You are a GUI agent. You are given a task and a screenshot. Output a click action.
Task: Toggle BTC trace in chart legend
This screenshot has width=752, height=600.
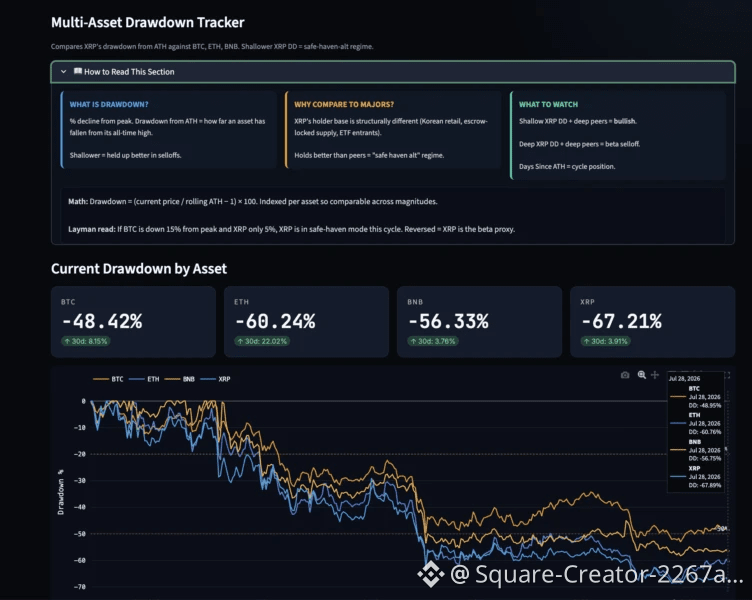coord(108,379)
